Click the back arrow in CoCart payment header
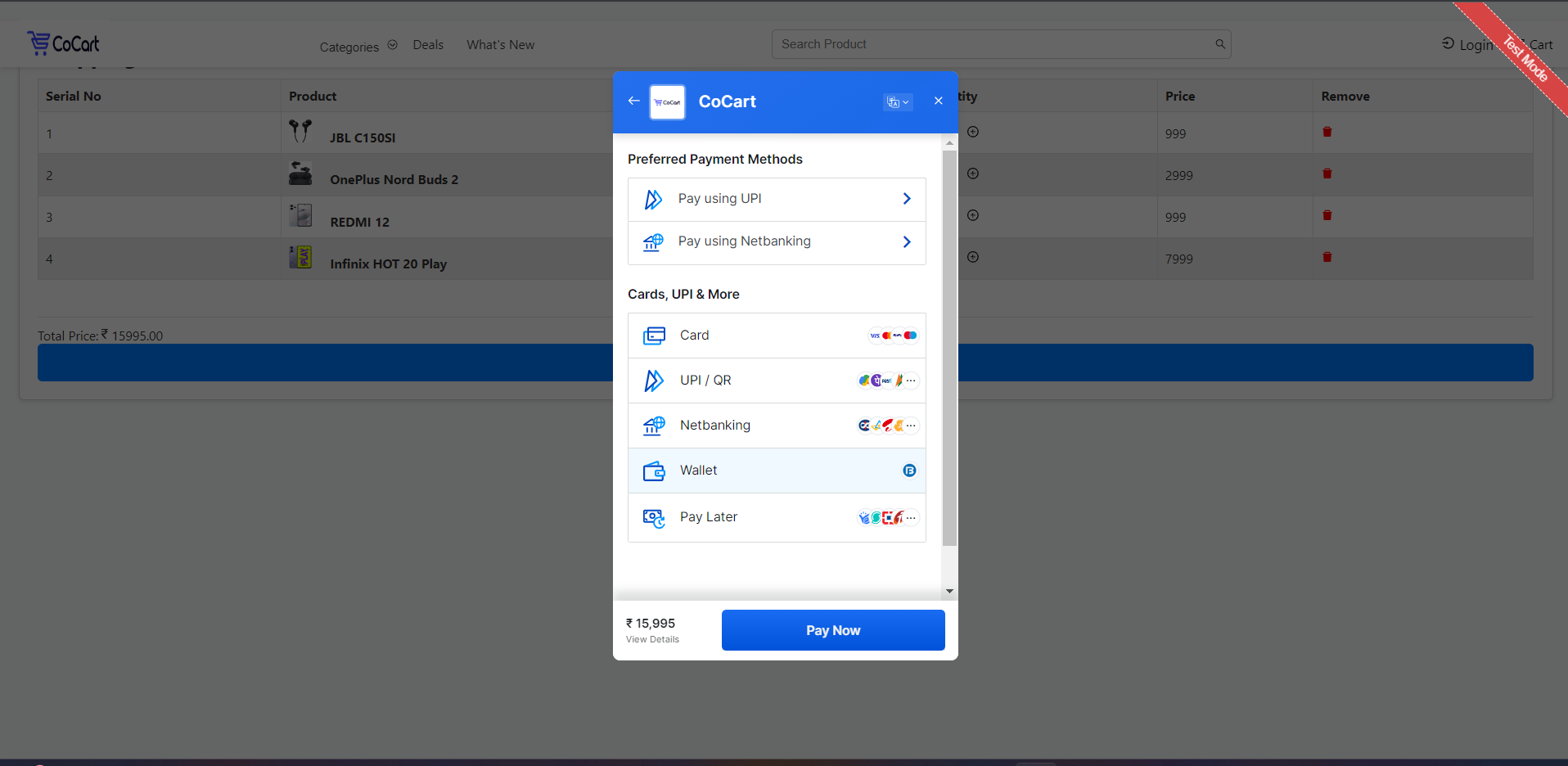 (633, 101)
